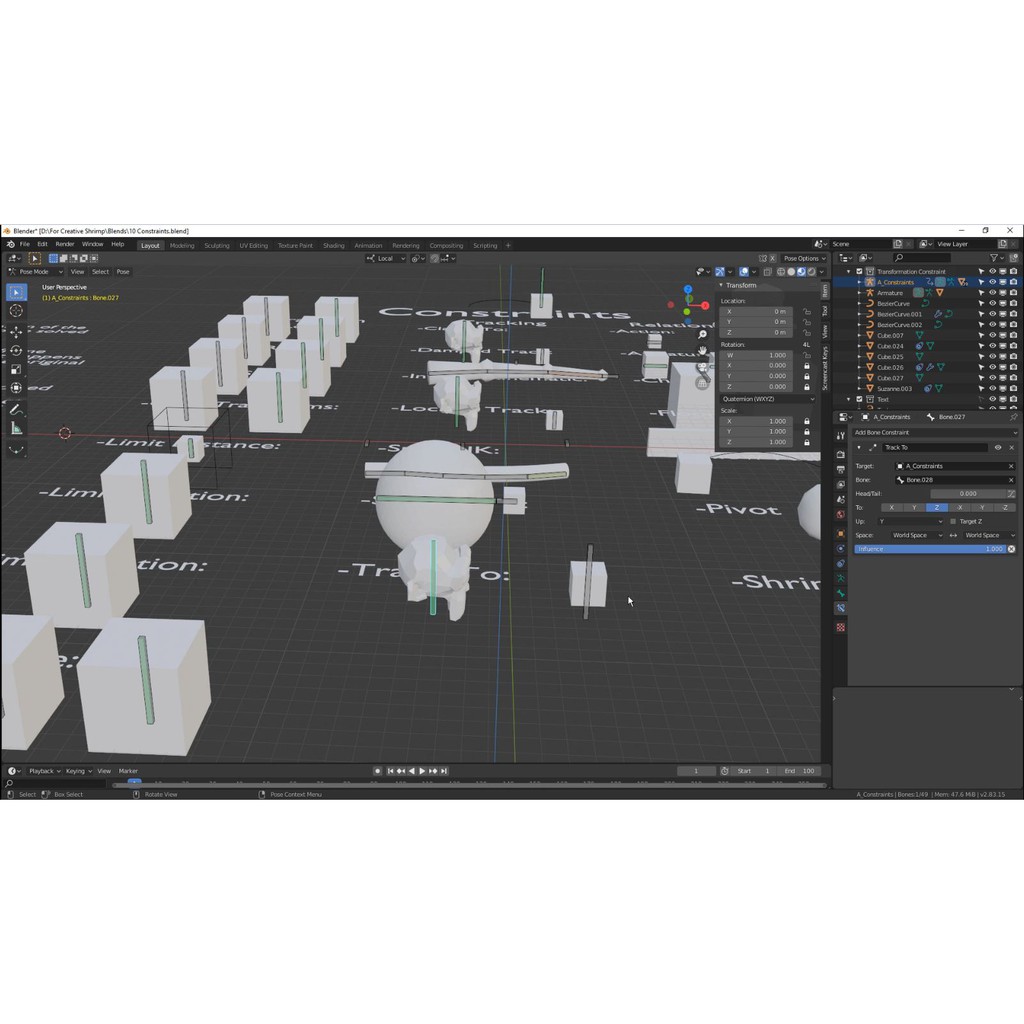Screen dimensions: 1024x1024
Task: Activate the Move tool
Action: tap(16, 332)
